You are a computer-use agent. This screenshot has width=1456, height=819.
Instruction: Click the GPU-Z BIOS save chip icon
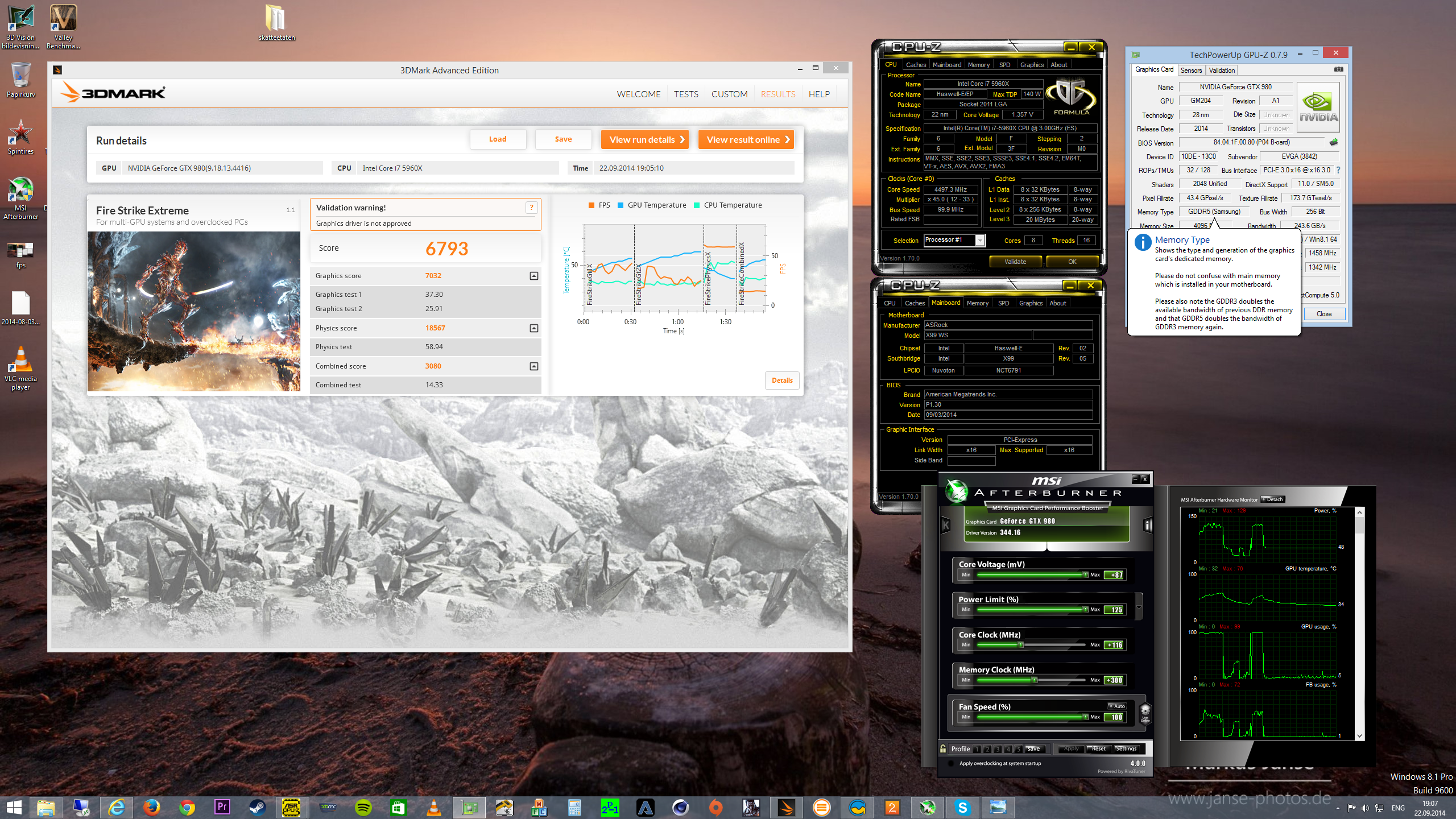coord(1334,142)
